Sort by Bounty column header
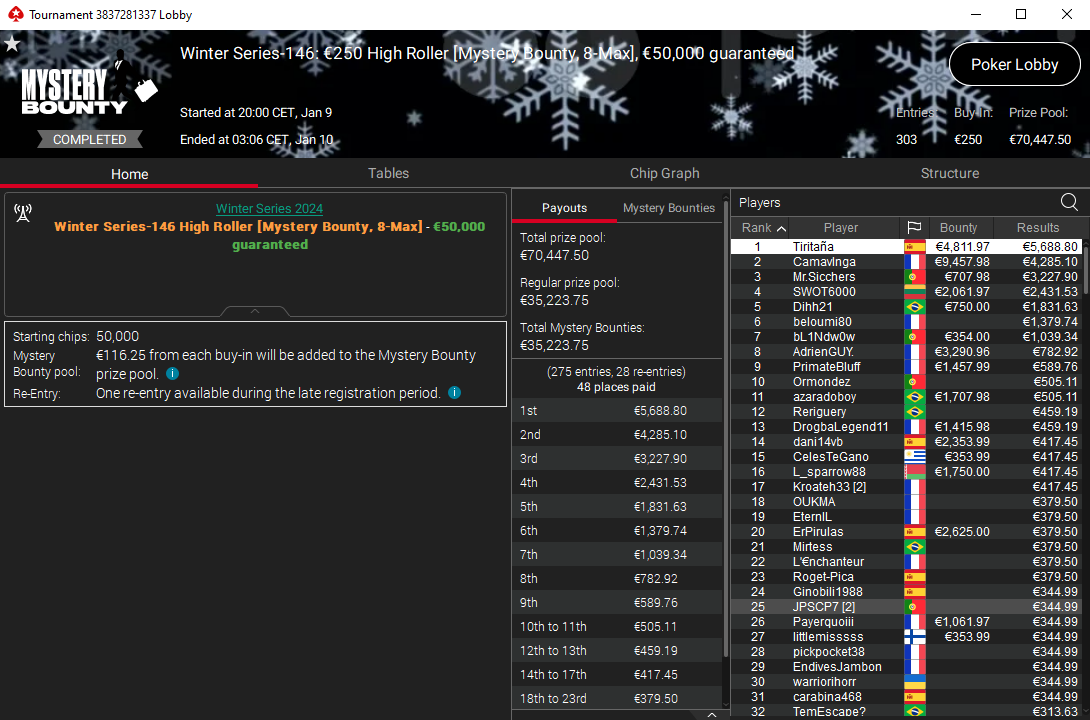The height and width of the screenshot is (720, 1090). point(958,227)
